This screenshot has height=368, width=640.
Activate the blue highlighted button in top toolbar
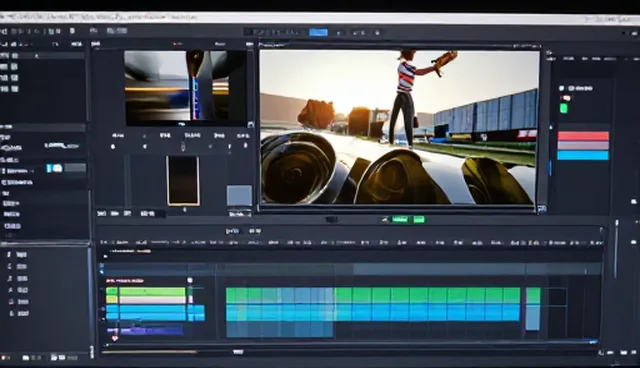pyautogui.click(x=318, y=32)
